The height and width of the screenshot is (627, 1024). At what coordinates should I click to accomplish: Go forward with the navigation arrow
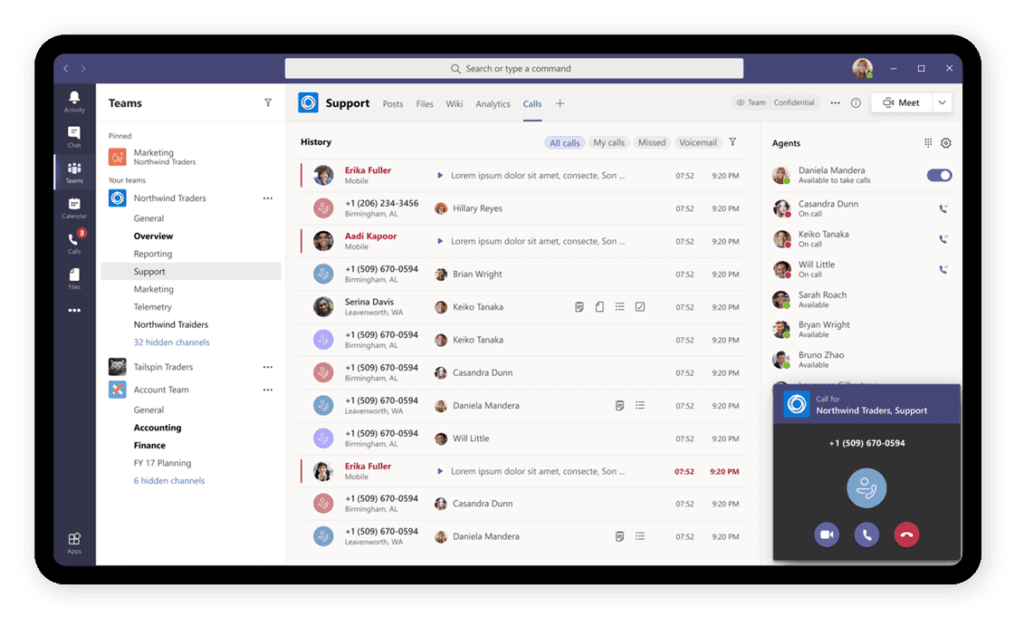(x=83, y=68)
